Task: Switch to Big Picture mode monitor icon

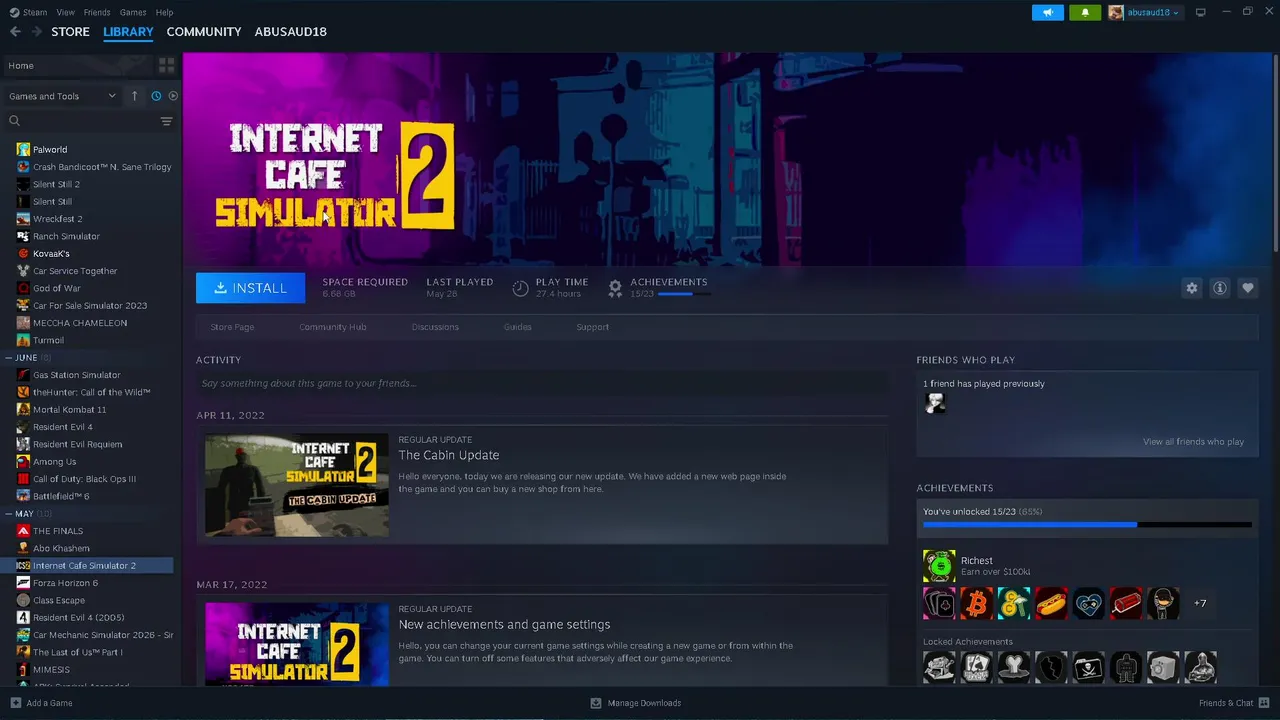Action: point(1201,12)
